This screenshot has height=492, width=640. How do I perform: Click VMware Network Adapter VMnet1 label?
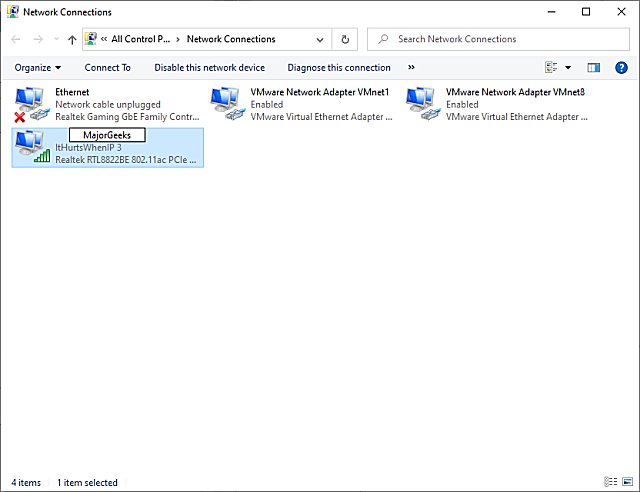(320, 92)
